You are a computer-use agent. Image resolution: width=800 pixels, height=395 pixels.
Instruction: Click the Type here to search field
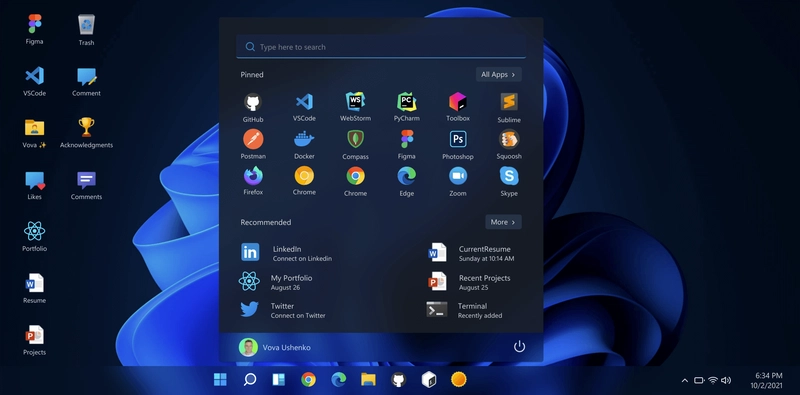381,47
